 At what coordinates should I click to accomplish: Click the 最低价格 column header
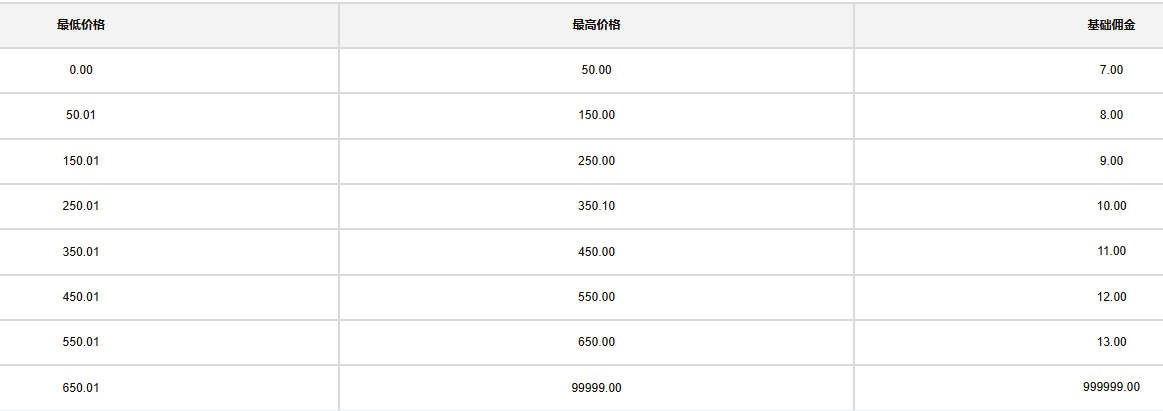click(x=81, y=25)
